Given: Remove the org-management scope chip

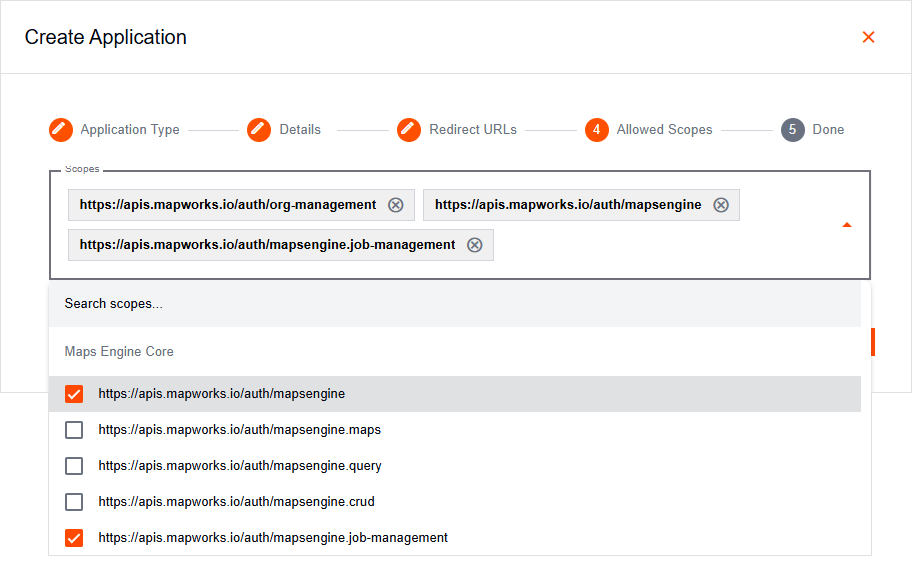Looking at the screenshot, I should [x=396, y=205].
